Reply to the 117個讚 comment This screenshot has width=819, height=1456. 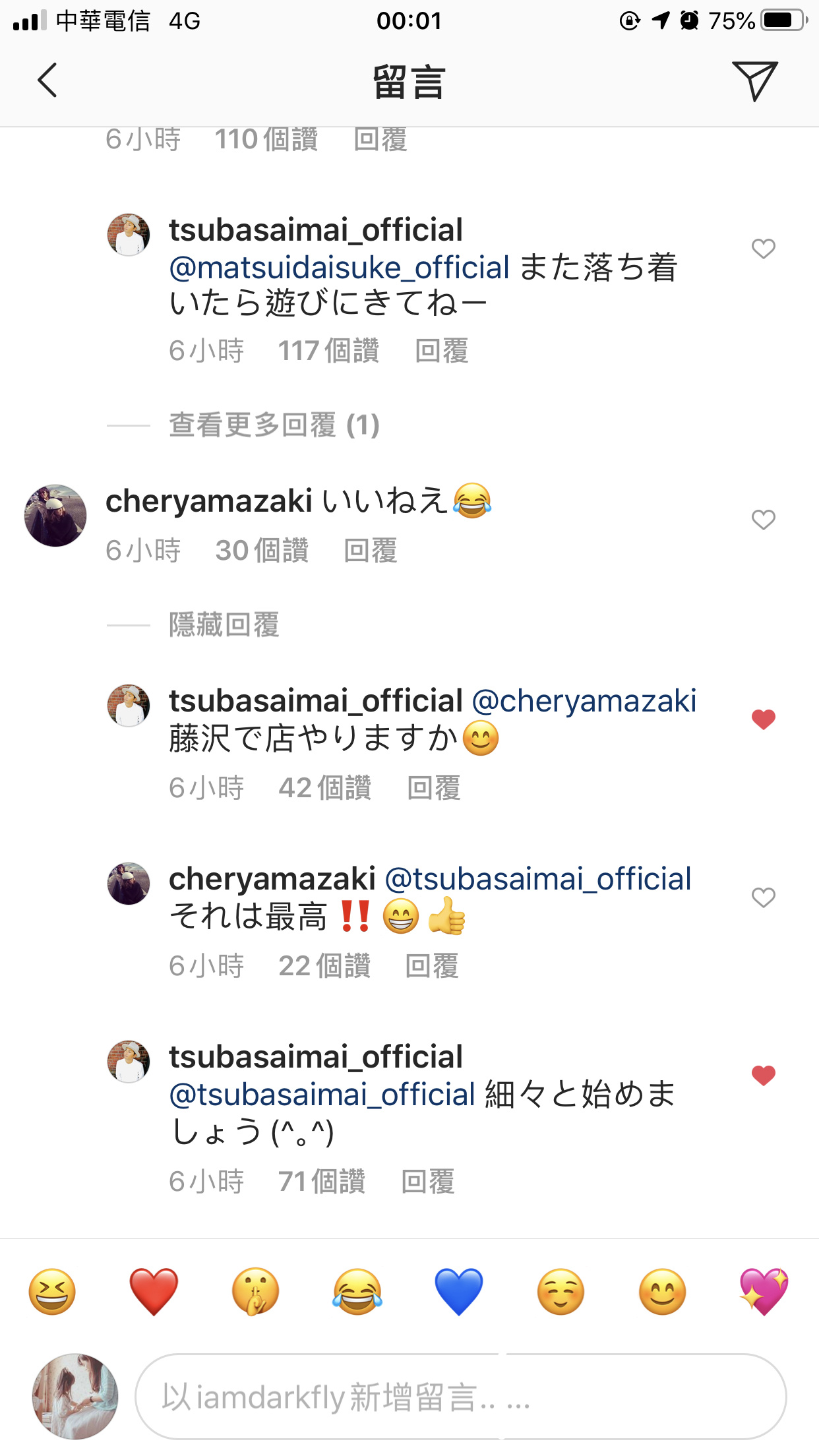pos(442,350)
